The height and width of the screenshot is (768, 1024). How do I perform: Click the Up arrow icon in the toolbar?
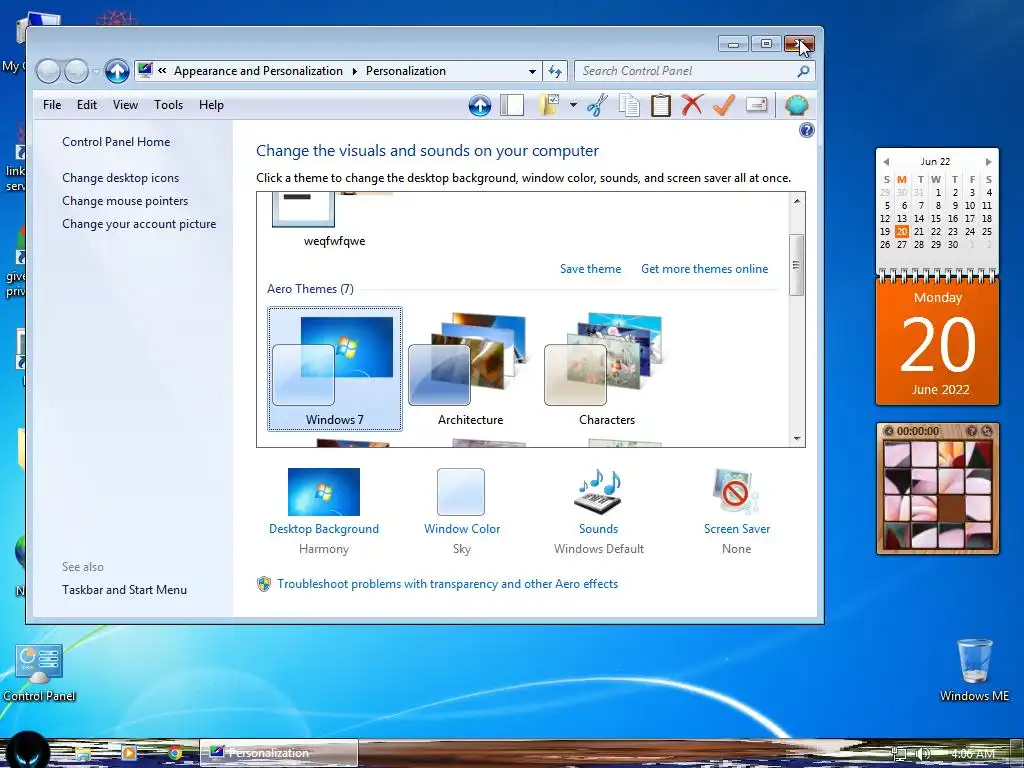(479, 105)
